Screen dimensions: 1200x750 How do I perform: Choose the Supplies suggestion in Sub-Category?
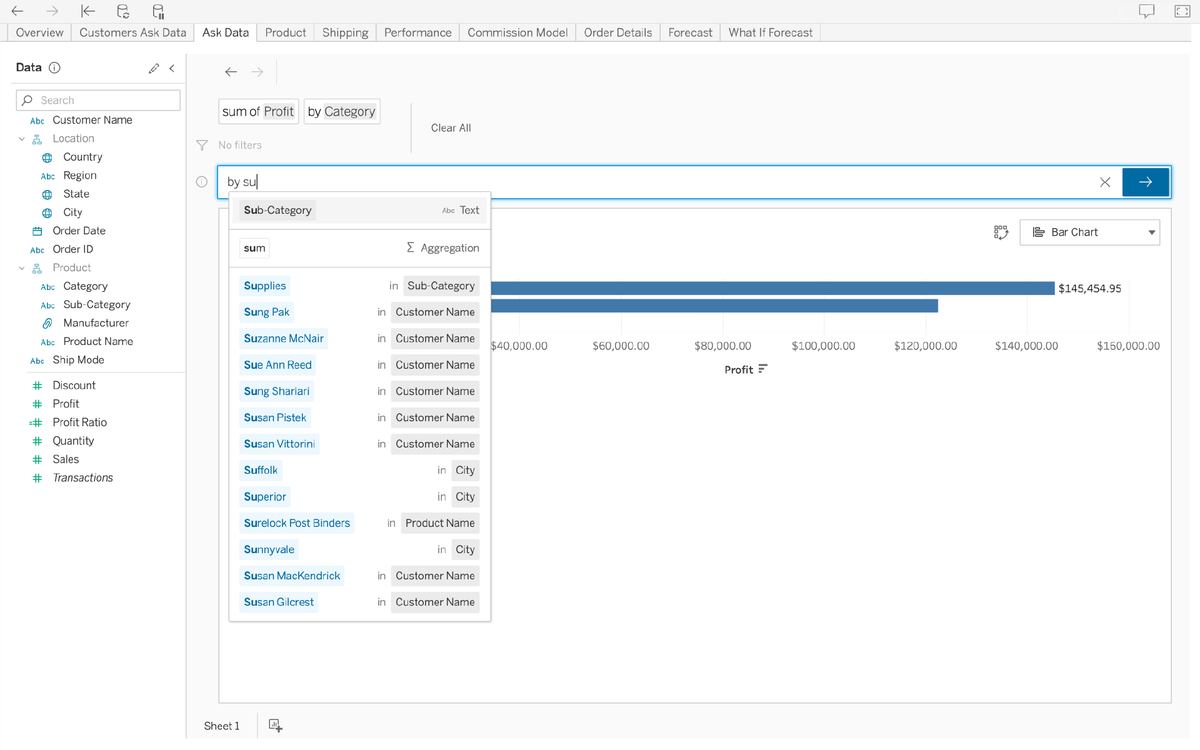coord(265,286)
